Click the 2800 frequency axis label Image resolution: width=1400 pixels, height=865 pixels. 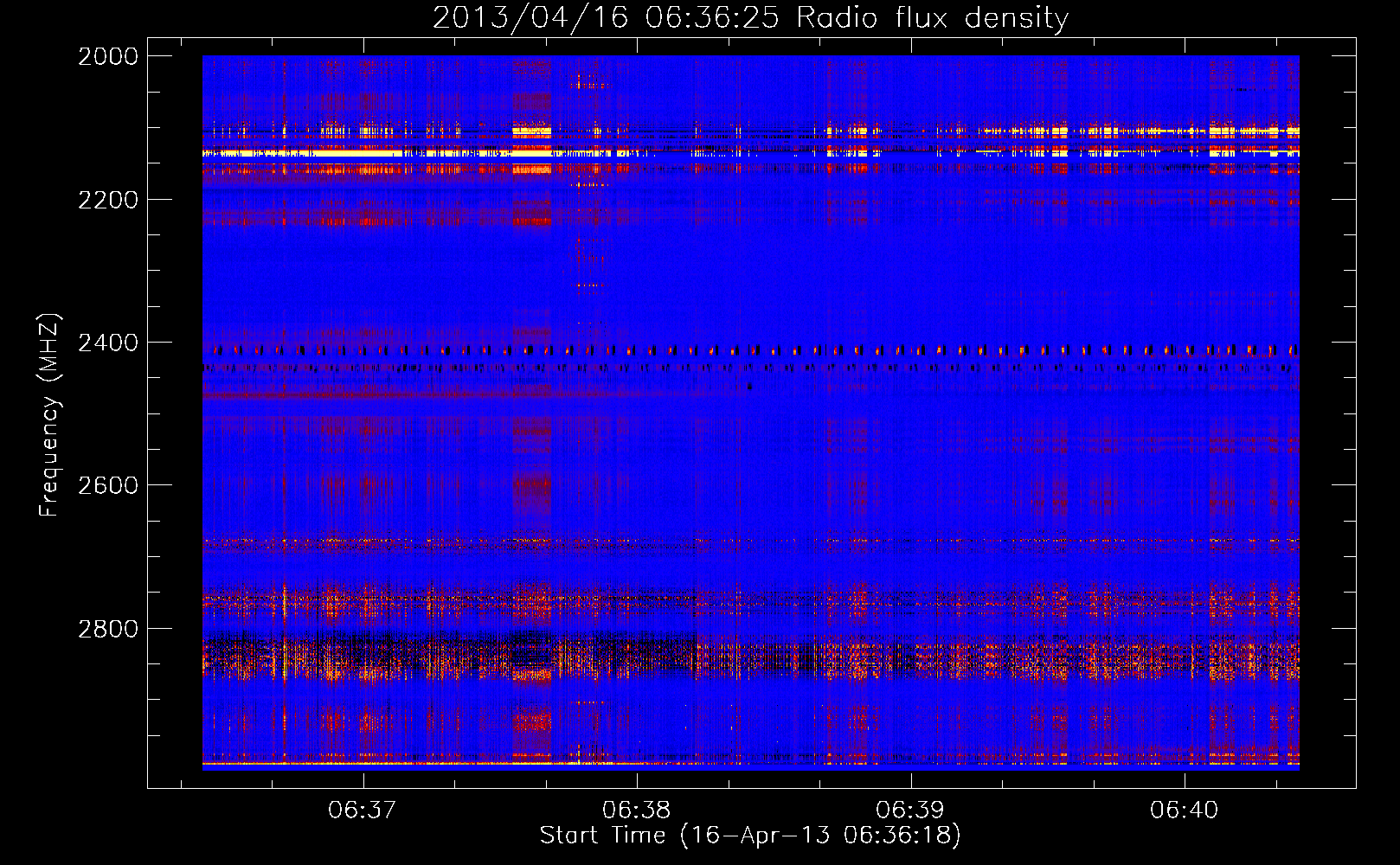point(108,629)
